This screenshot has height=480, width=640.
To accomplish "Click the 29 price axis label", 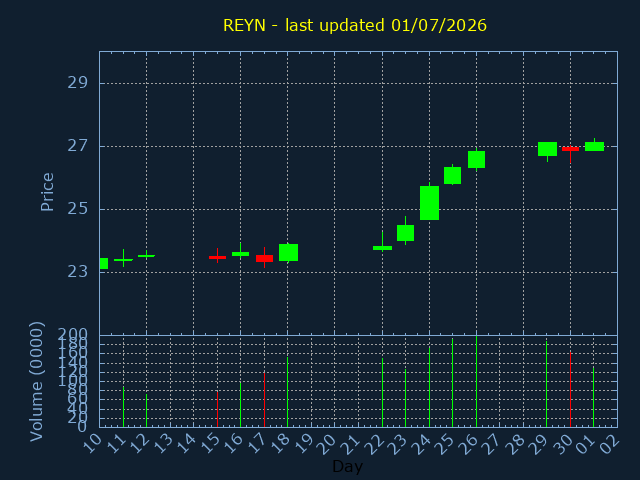I will (x=78, y=83).
